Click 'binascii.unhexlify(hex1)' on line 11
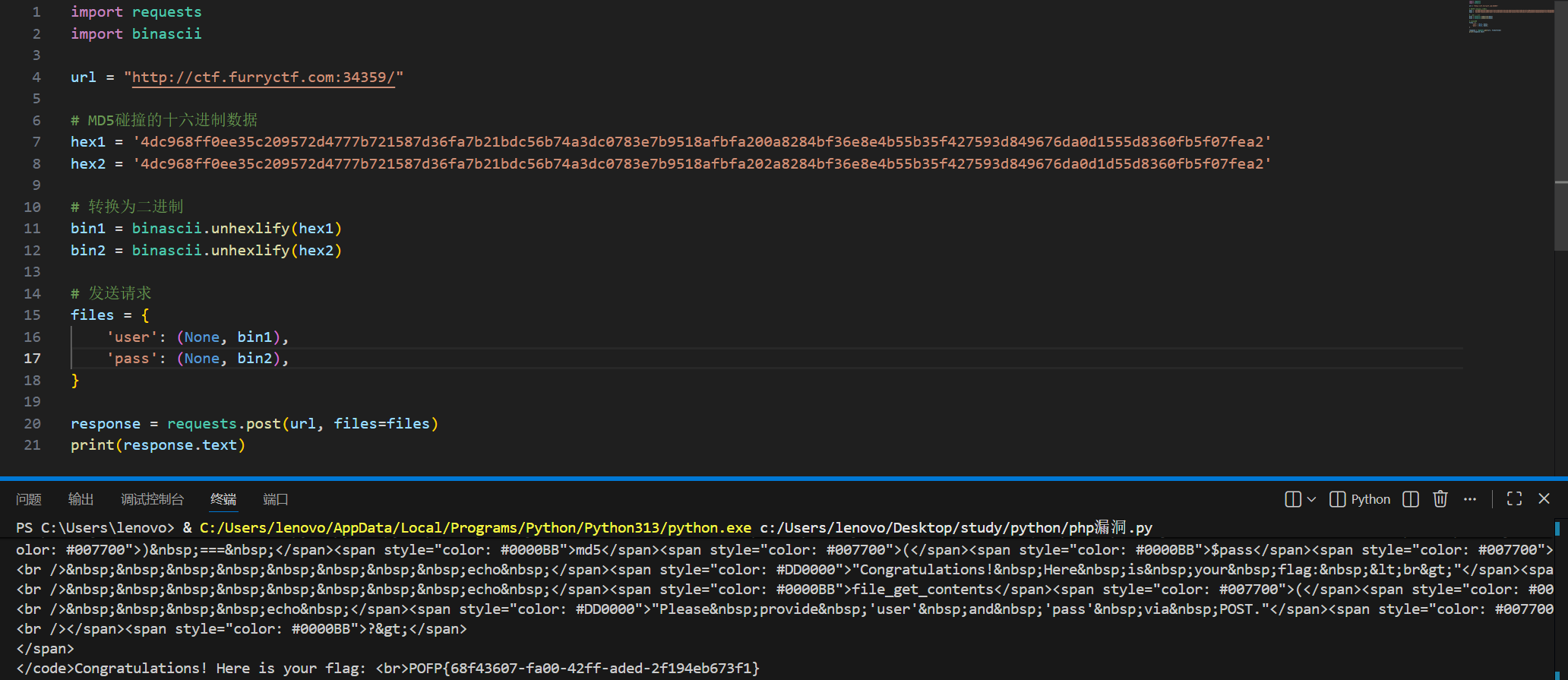The image size is (1568, 680). click(237, 229)
